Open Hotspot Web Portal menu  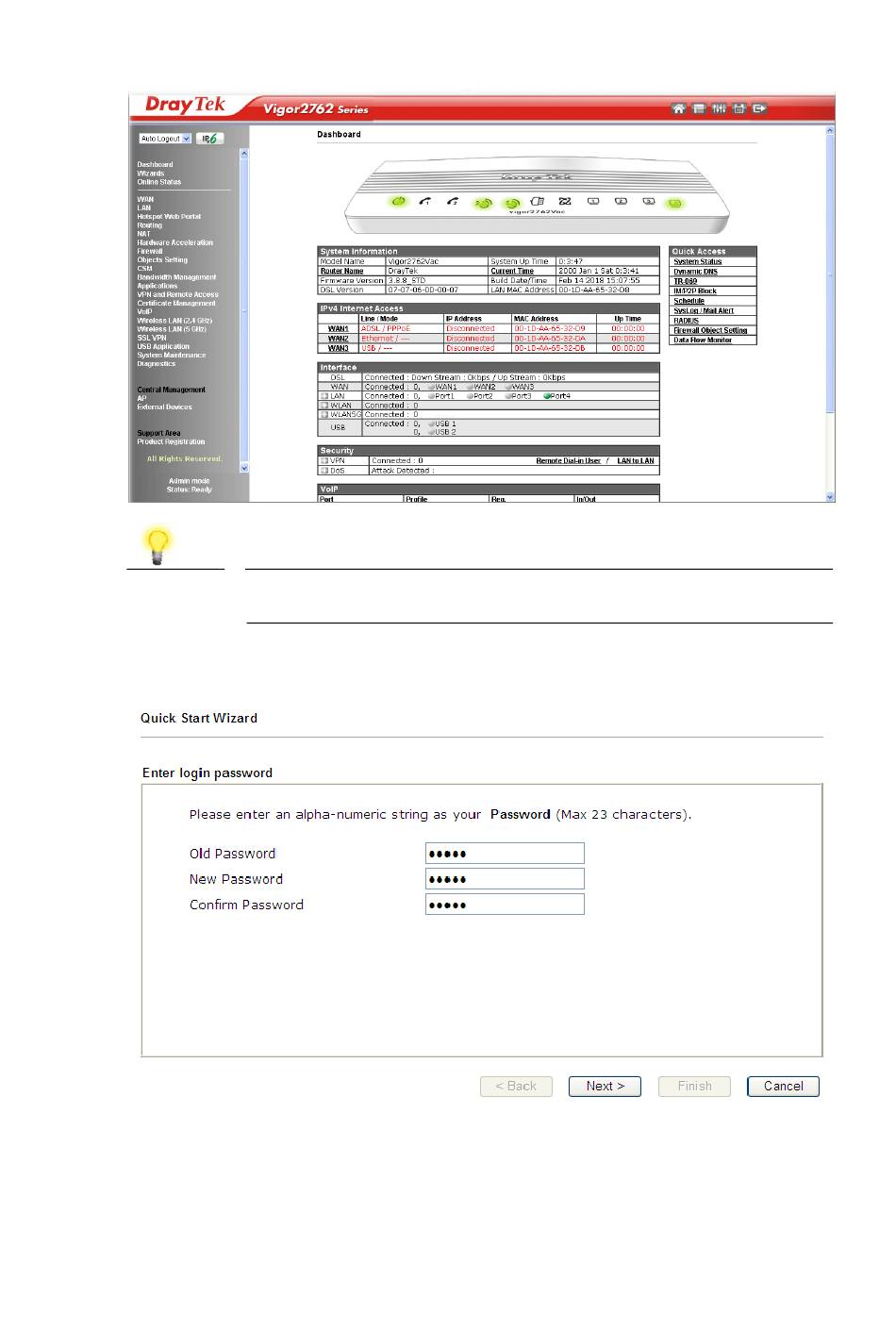tap(169, 217)
